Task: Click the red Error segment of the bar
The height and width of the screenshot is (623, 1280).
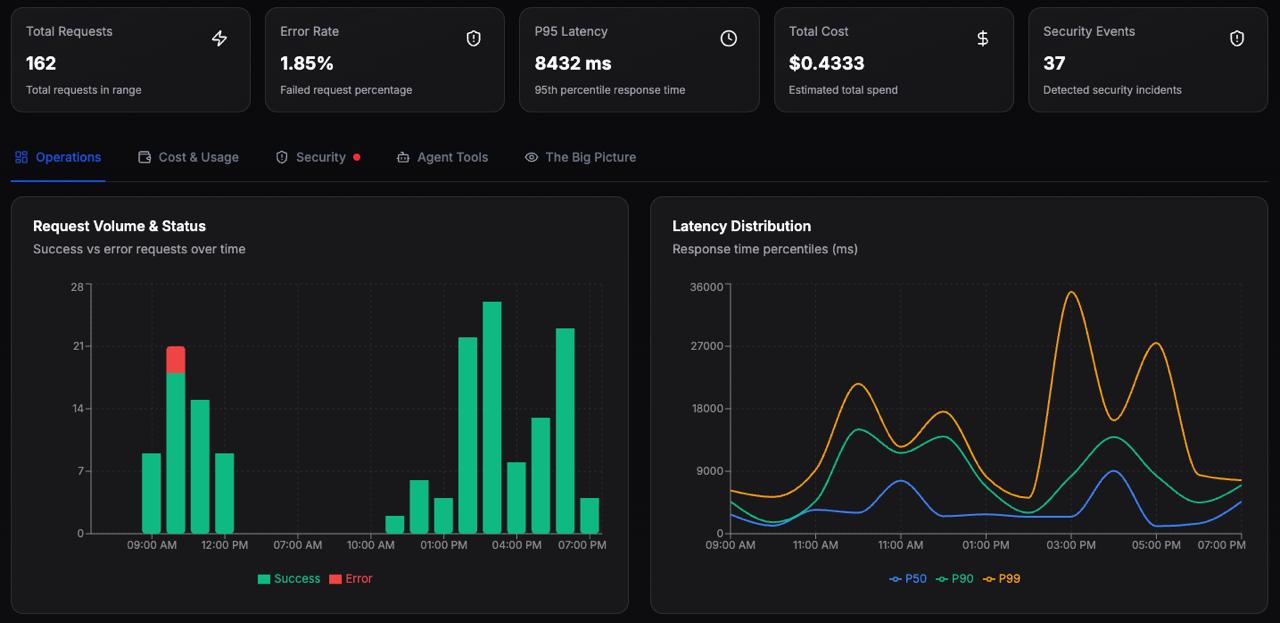Action: (x=176, y=359)
